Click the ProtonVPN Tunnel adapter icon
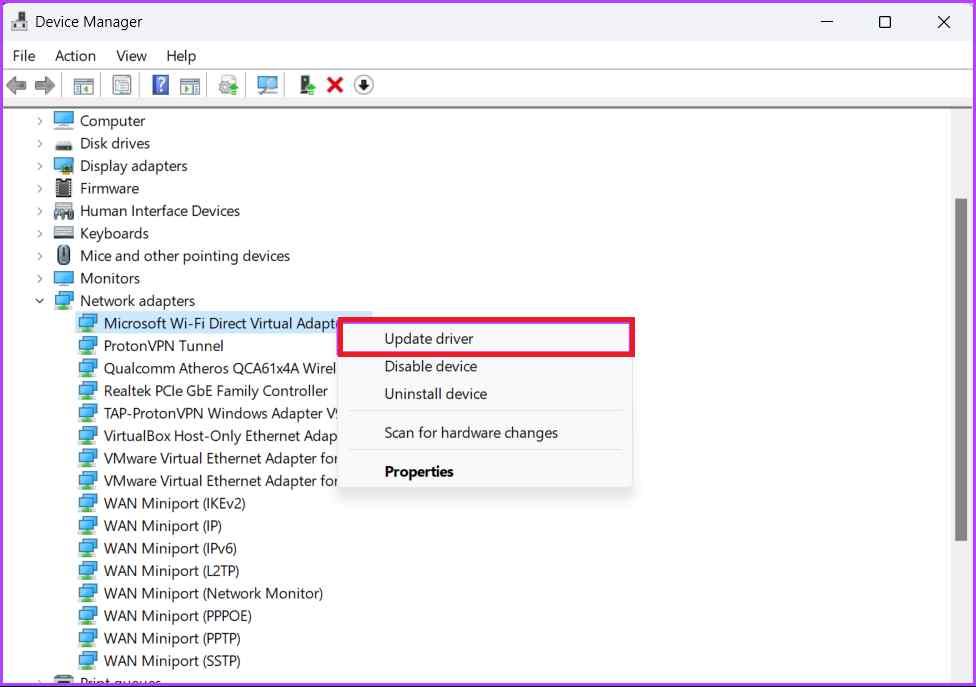 pos(88,345)
